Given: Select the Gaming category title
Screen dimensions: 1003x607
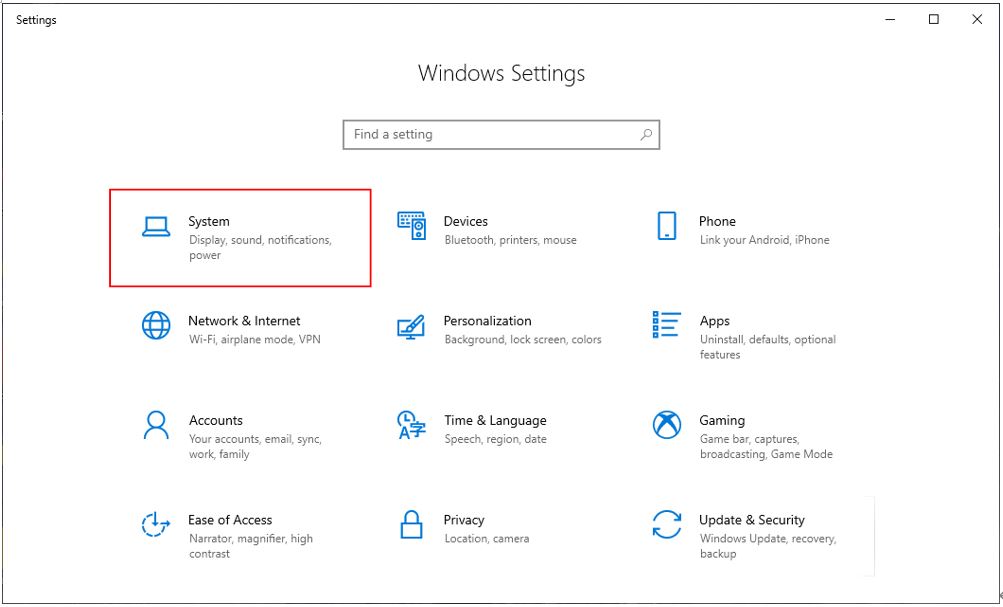Looking at the screenshot, I should [722, 421].
